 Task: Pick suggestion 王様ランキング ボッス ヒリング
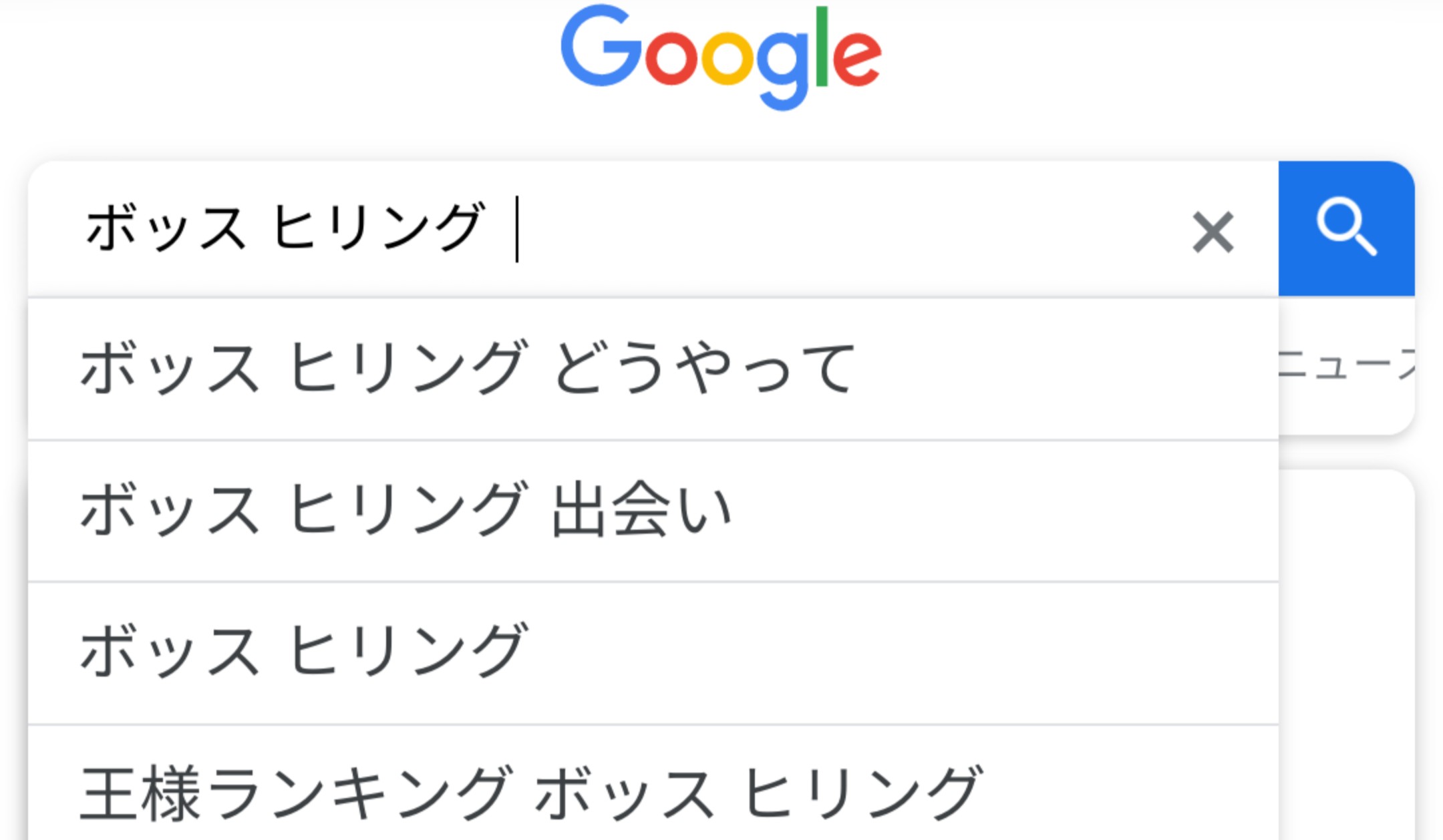[531, 792]
